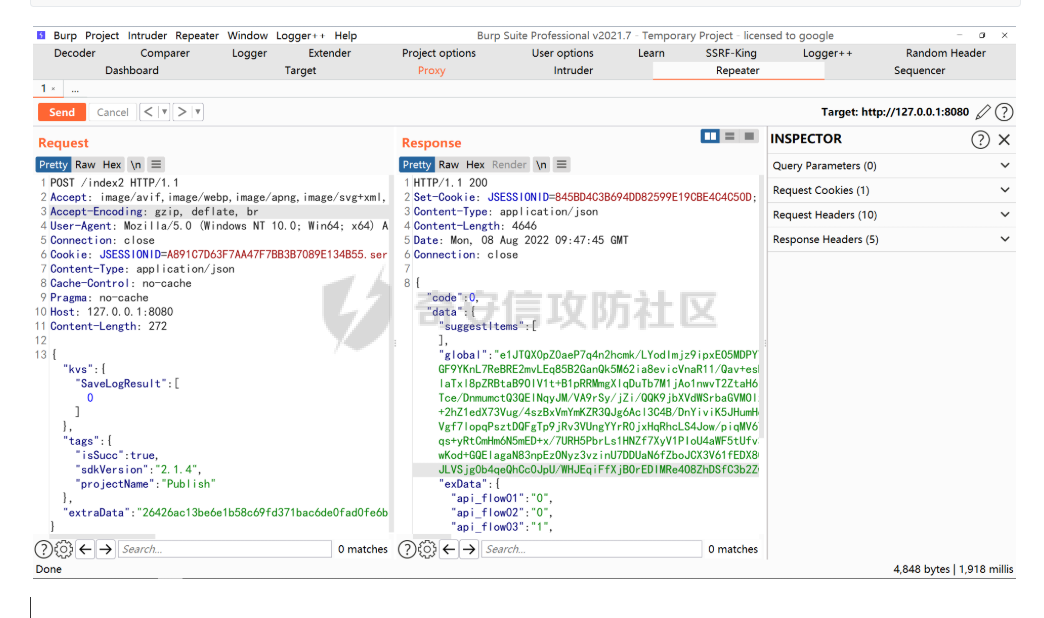Open the Learn tab

[x=651, y=53]
